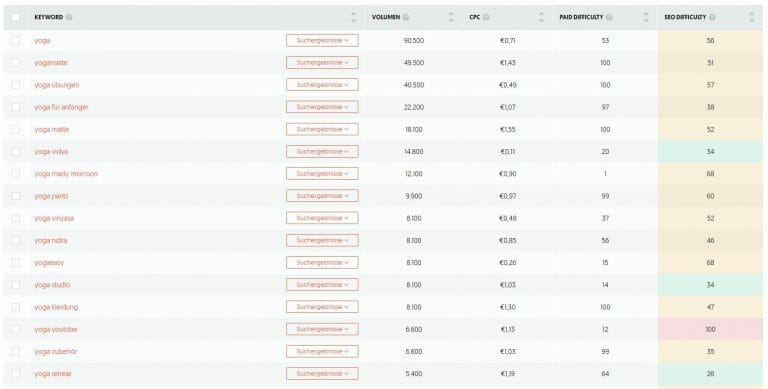Click paid difficulty 1 for yoga mady morrison
768x389 pixels.
tap(605, 174)
